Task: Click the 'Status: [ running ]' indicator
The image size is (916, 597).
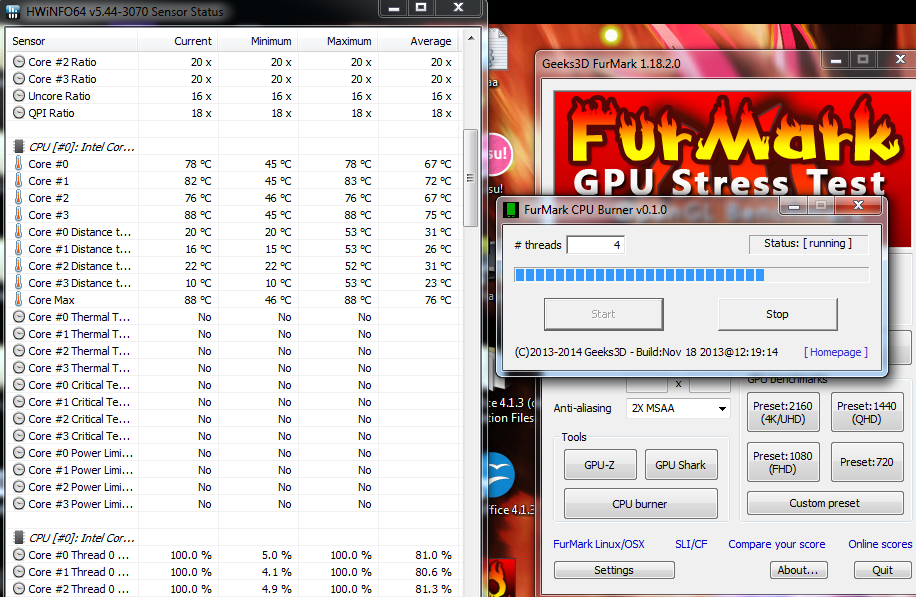Action: (x=809, y=244)
